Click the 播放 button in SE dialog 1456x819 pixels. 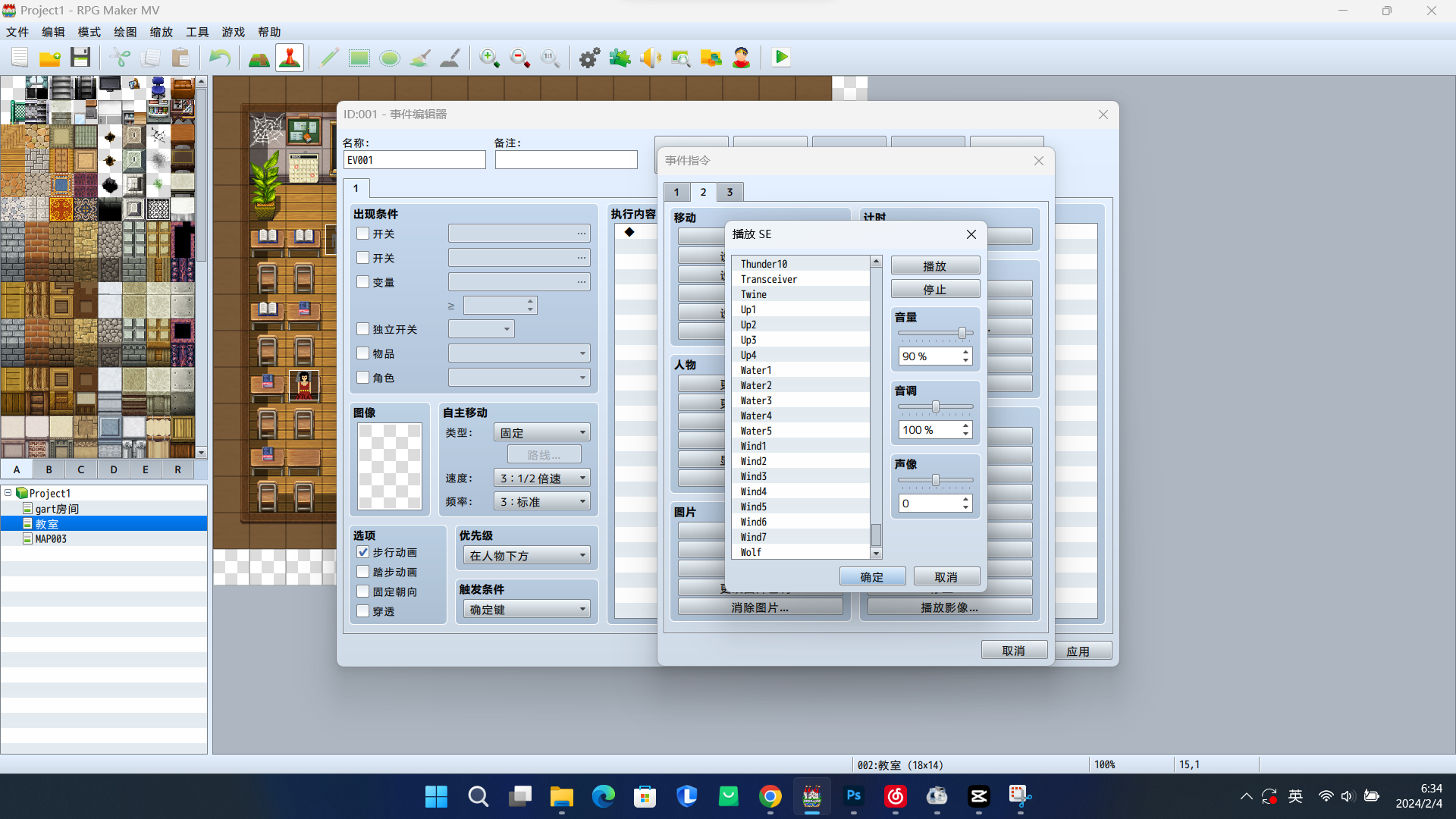[935, 266]
